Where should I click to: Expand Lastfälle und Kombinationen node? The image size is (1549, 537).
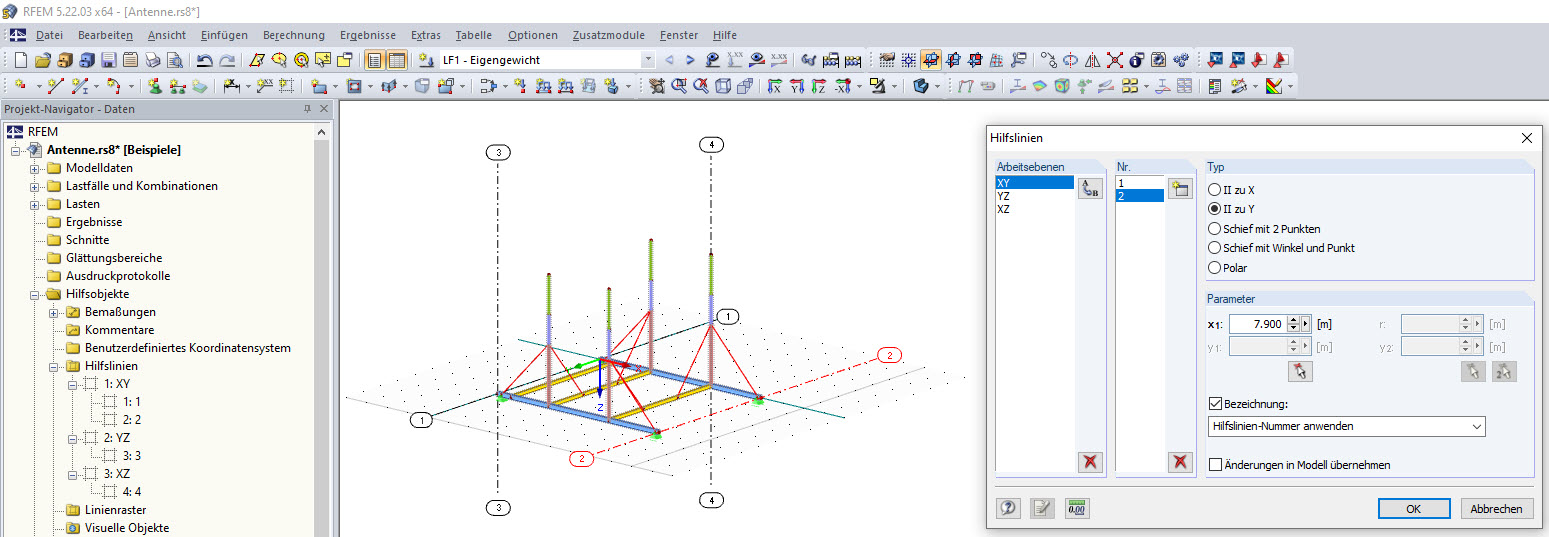pos(35,186)
